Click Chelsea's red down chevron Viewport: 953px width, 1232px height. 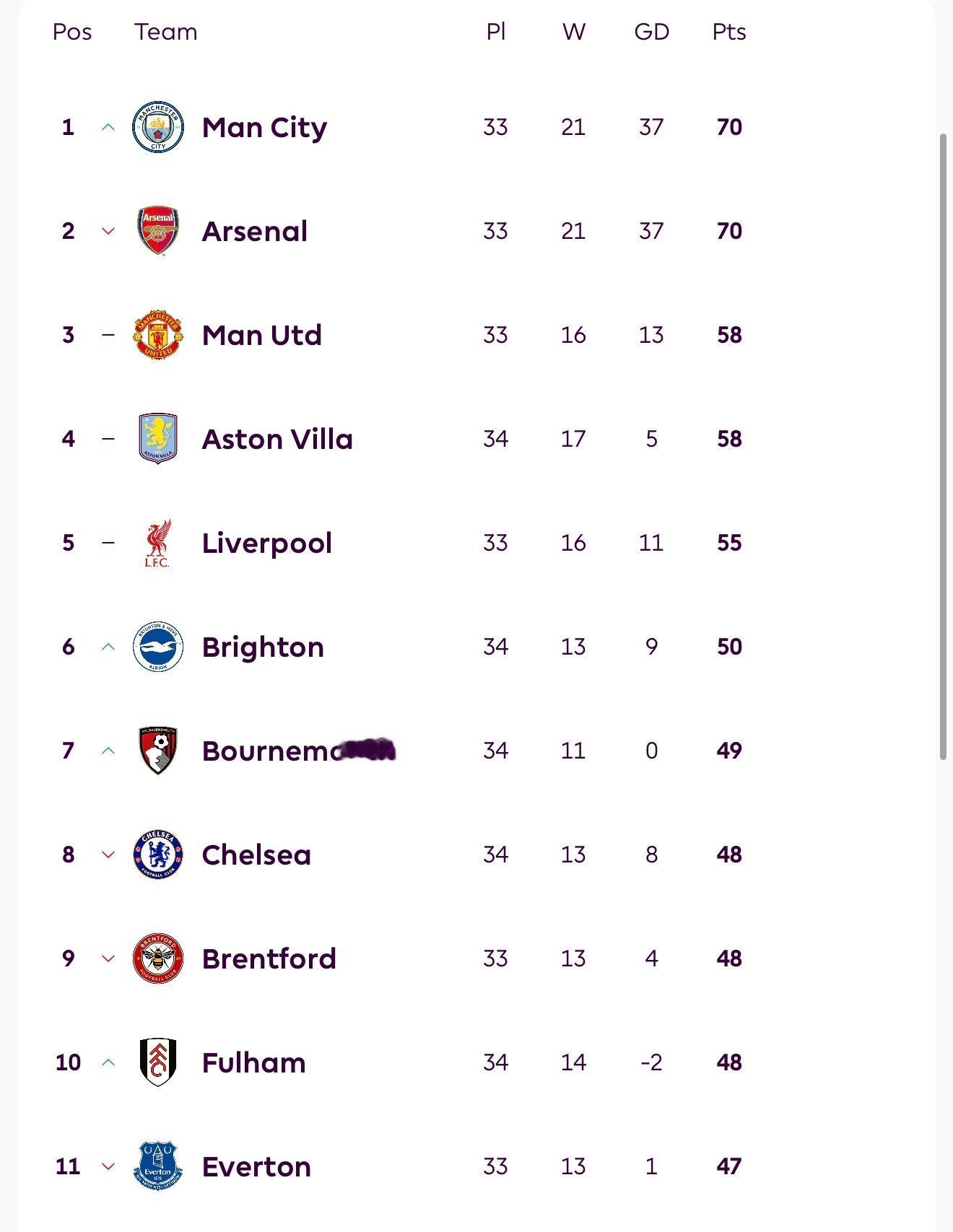(x=108, y=855)
